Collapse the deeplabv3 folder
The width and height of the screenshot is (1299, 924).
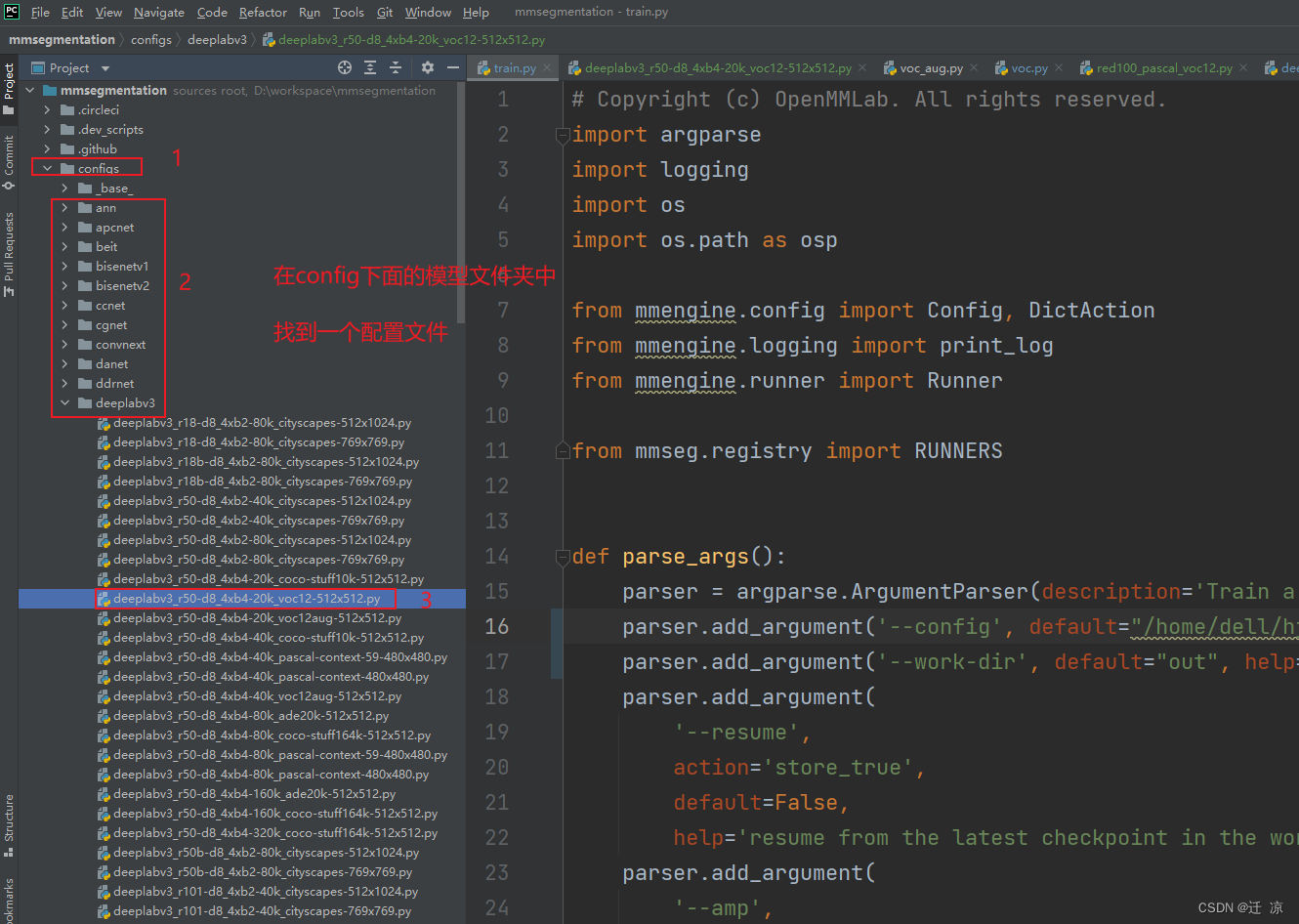click(64, 402)
